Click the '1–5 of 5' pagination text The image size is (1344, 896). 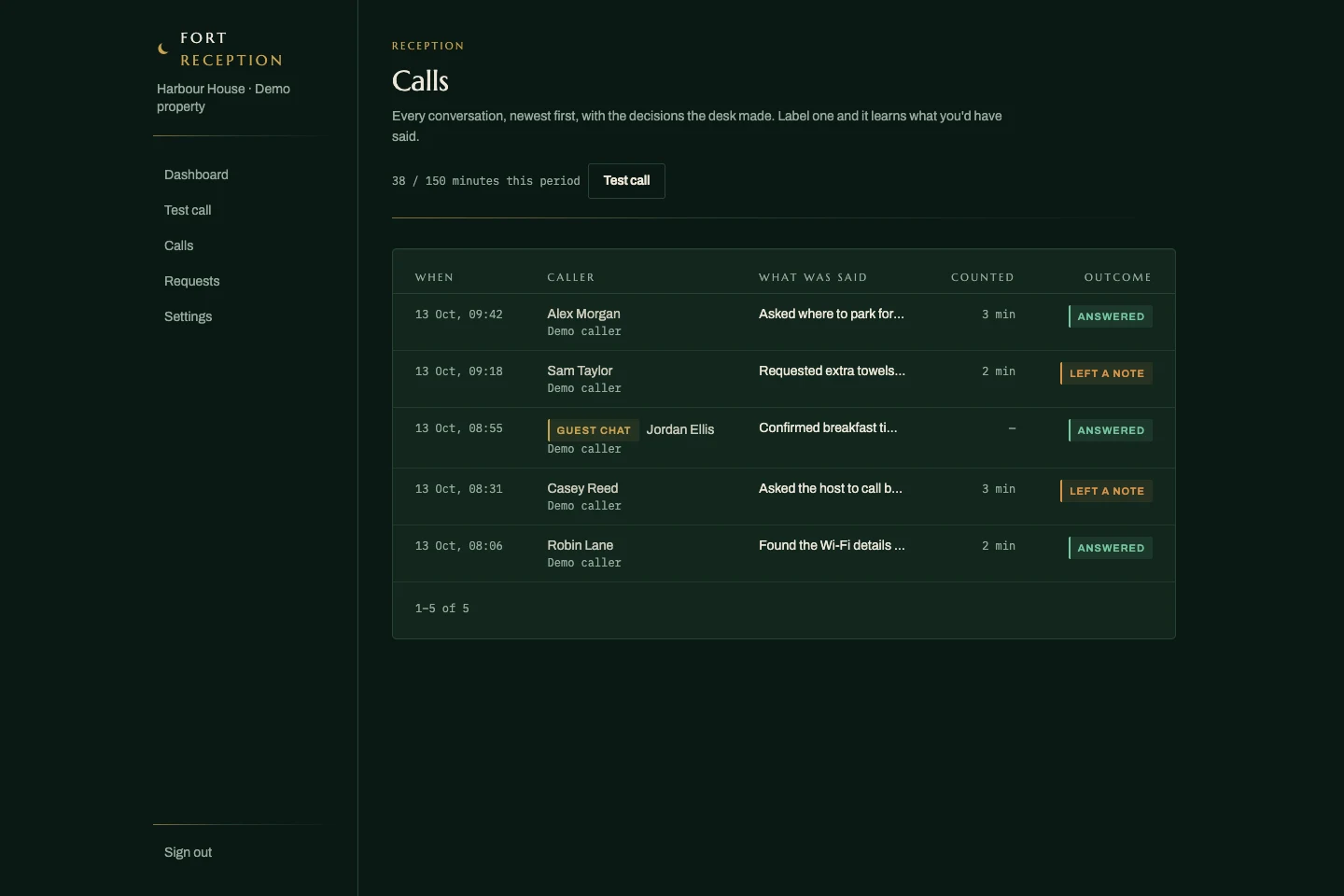click(442, 609)
